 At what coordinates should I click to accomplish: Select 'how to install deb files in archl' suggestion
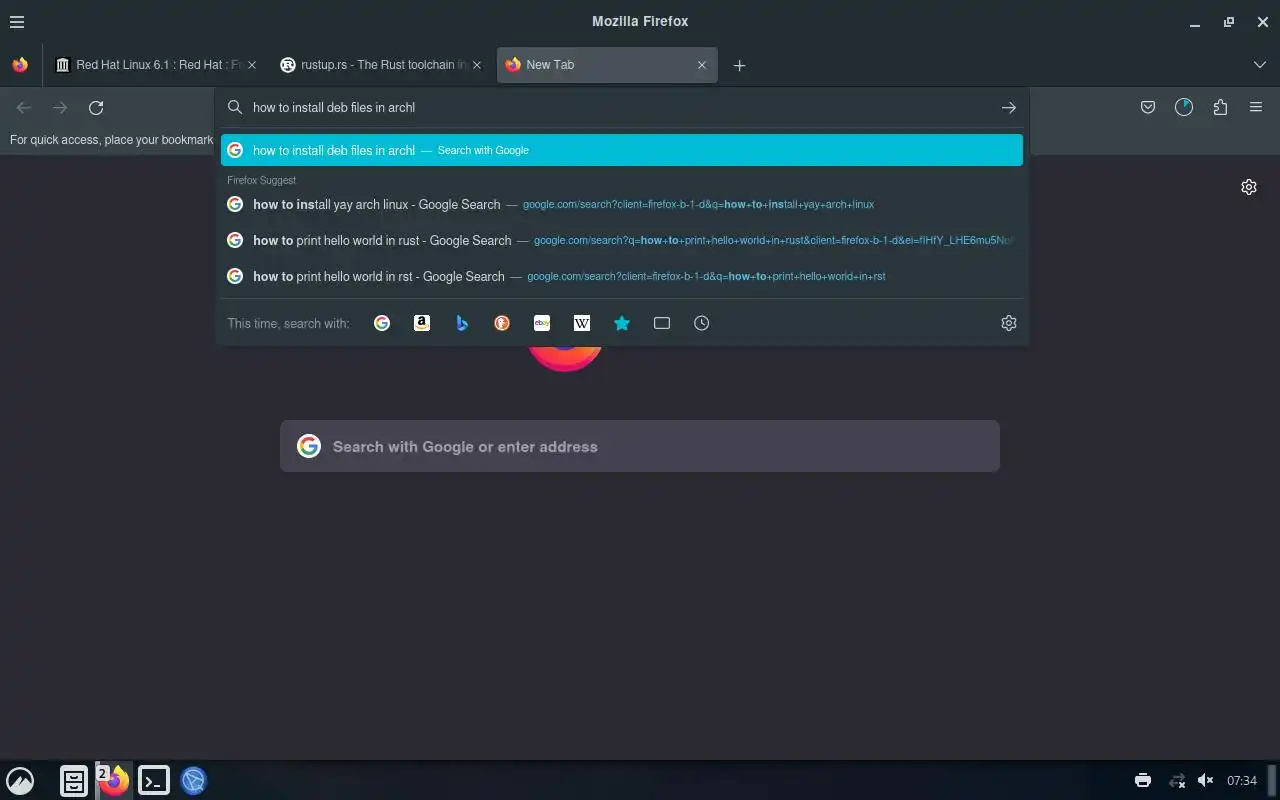coord(622,150)
